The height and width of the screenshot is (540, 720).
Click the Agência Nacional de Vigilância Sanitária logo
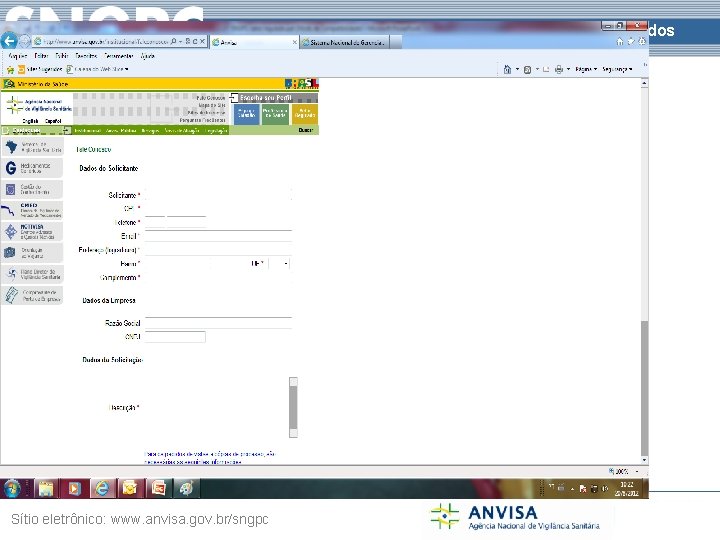click(38, 105)
